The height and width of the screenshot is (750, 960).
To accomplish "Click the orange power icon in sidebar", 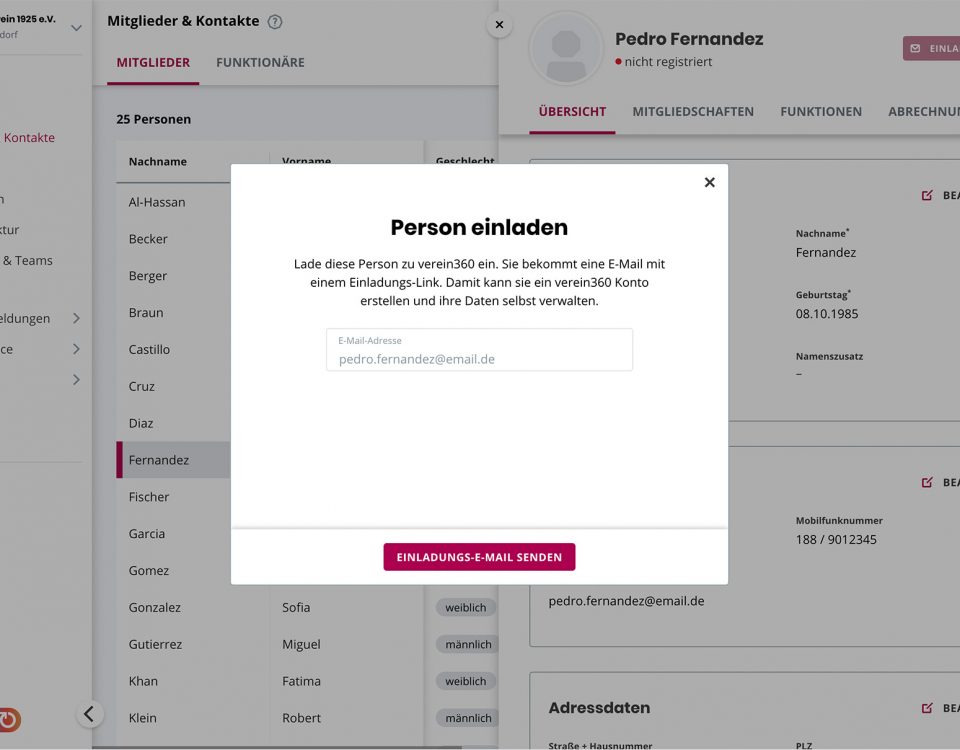I will 9,719.
